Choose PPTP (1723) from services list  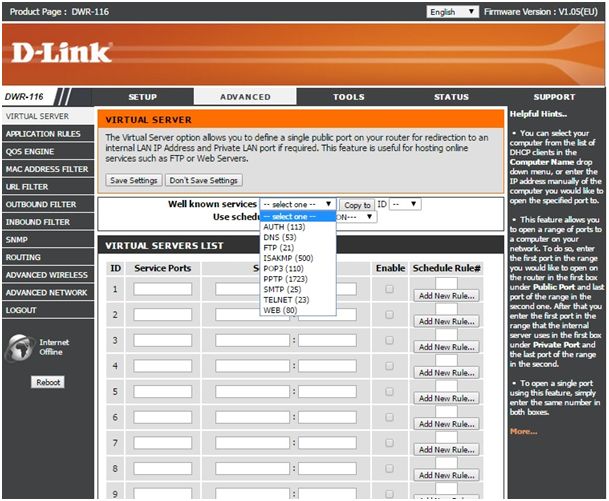coord(298,279)
